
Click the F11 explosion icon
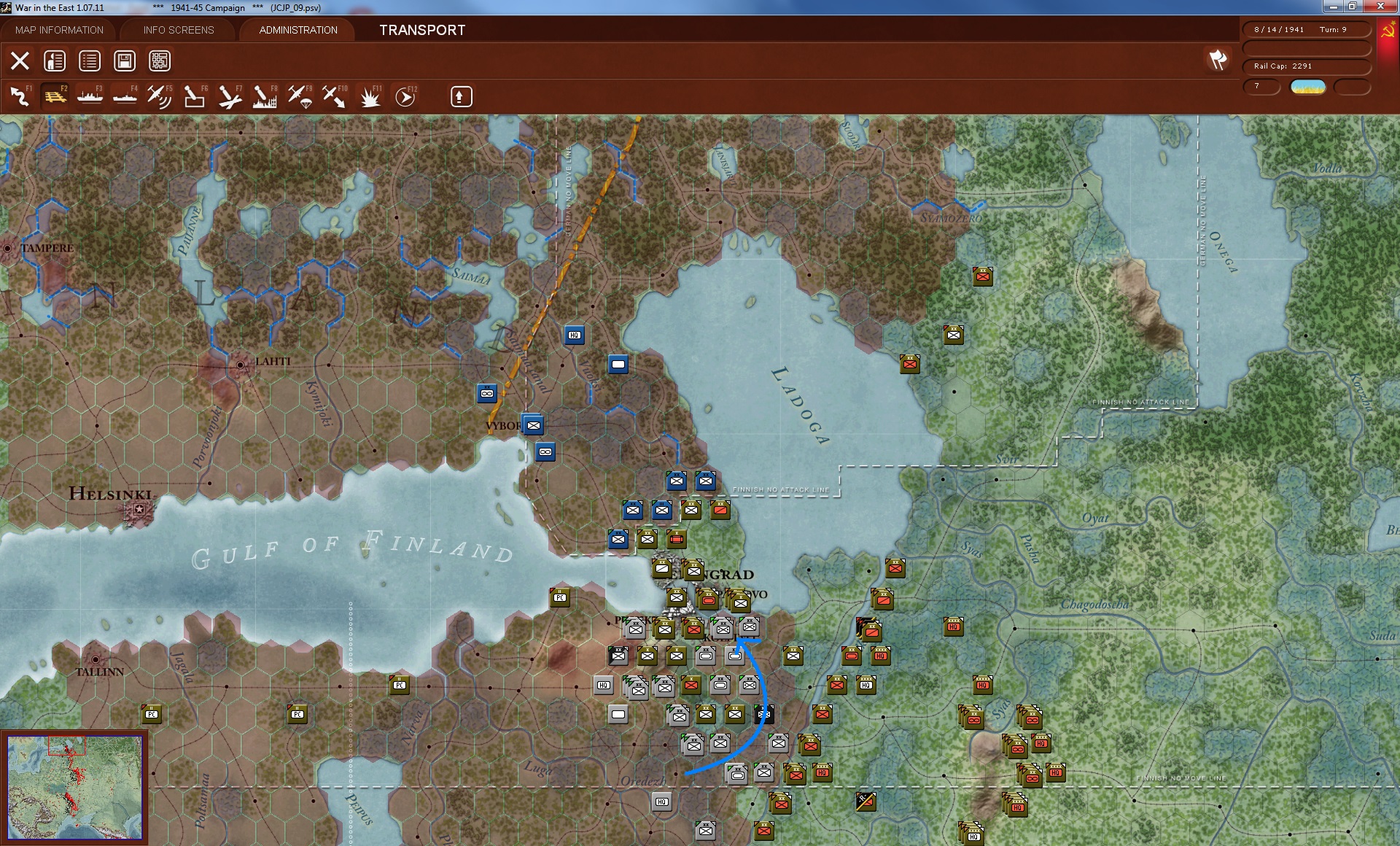pyautogui.click(x=370, y=96)
